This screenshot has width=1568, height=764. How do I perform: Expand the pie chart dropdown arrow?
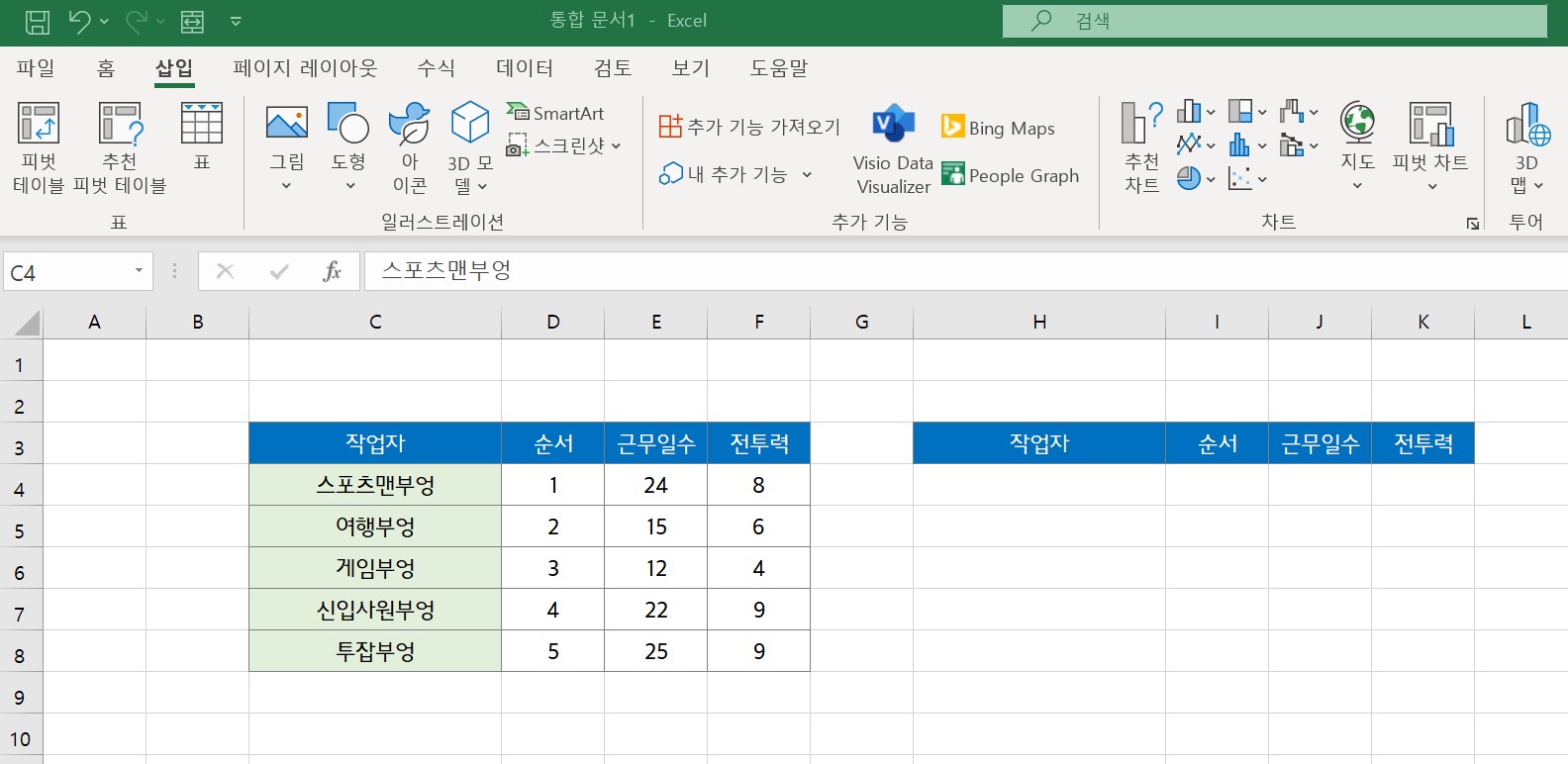pos(1211,179)
